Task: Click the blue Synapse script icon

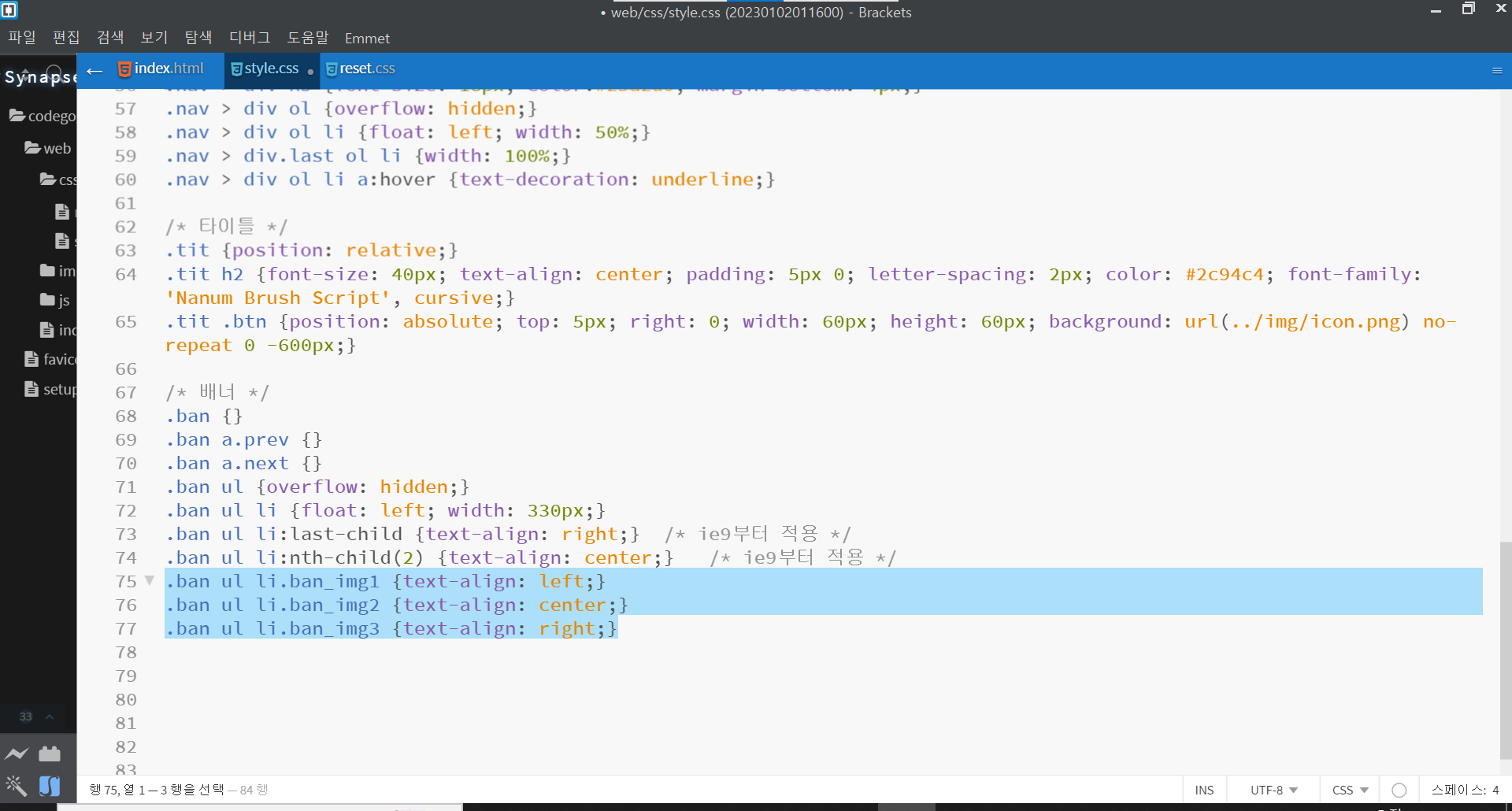Action: pos(50,786)
